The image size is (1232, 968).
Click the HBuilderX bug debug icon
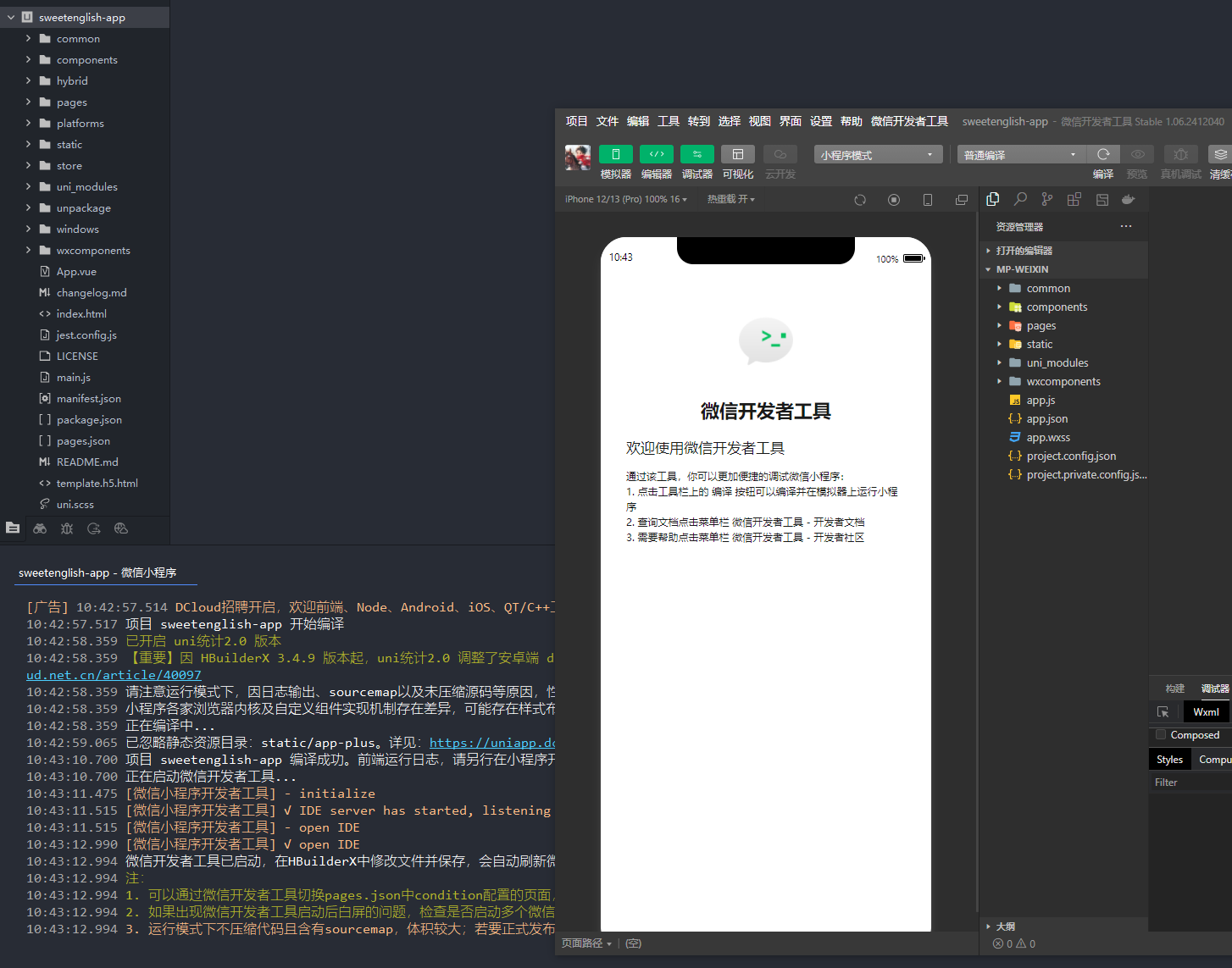tap(67, 528)
